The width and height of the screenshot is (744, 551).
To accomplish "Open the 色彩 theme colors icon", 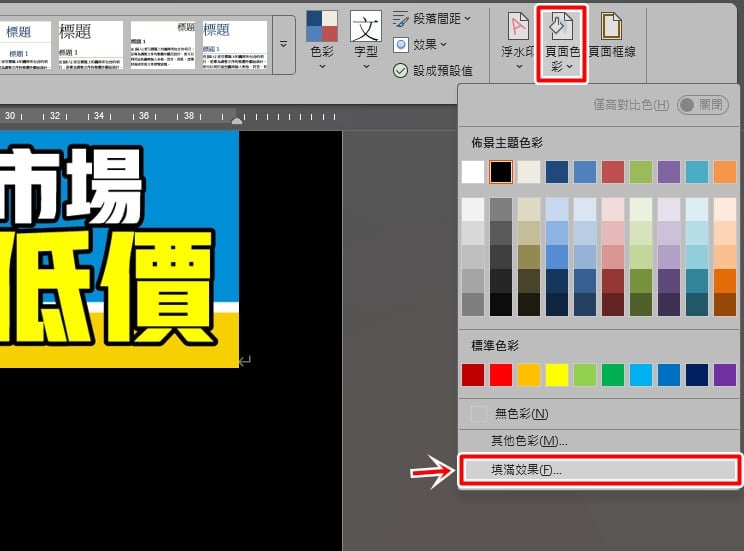I will point(322,26).
